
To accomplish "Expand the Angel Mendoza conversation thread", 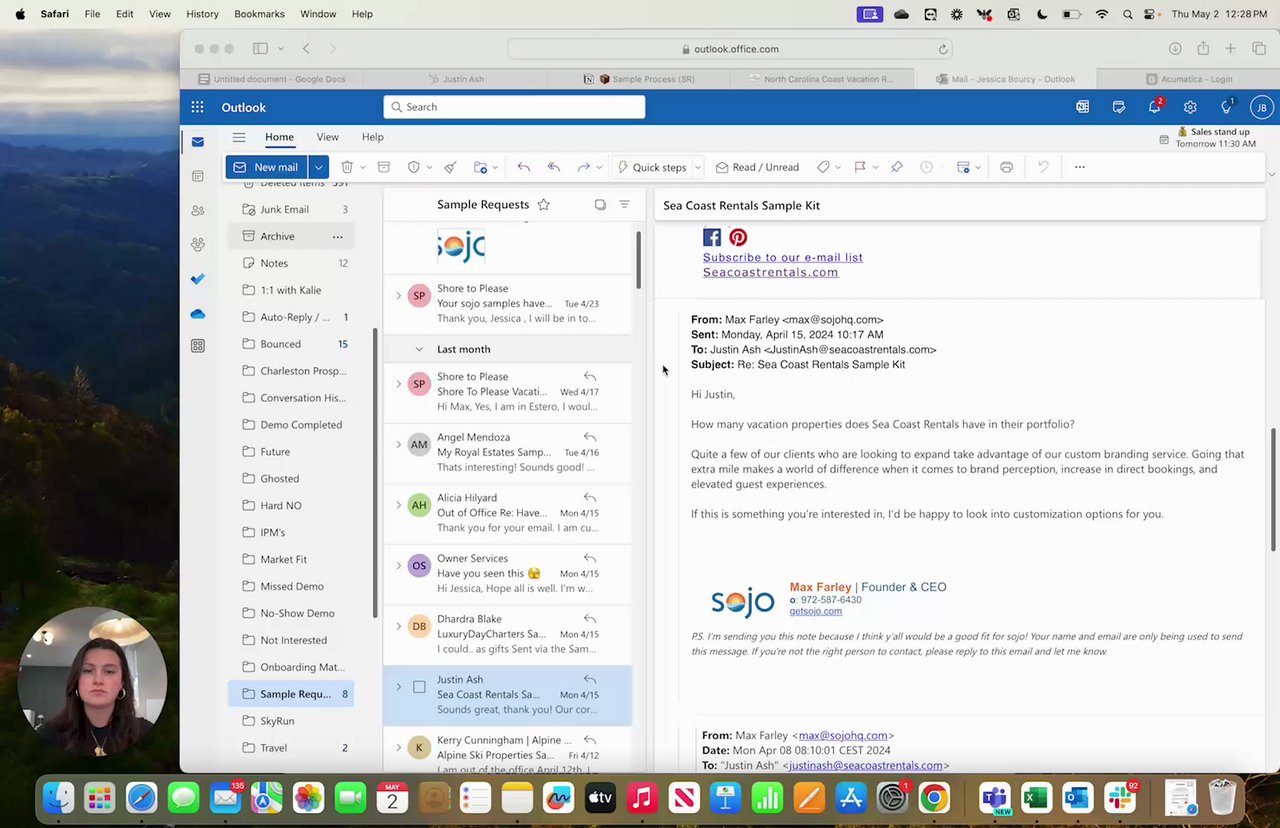I will coord(398,444).
